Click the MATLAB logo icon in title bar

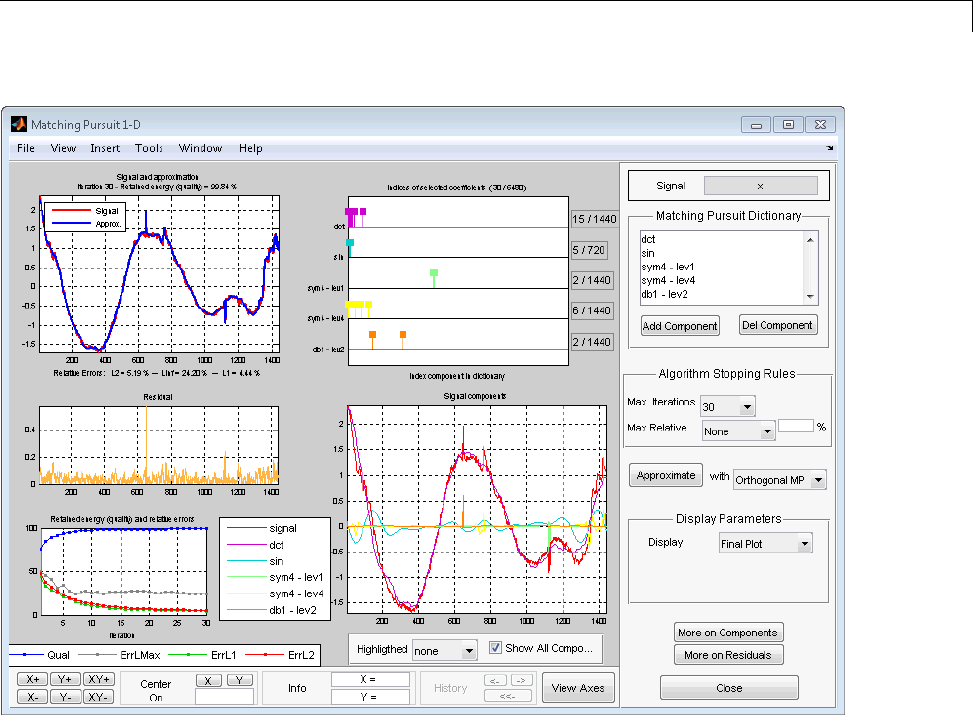17,125
